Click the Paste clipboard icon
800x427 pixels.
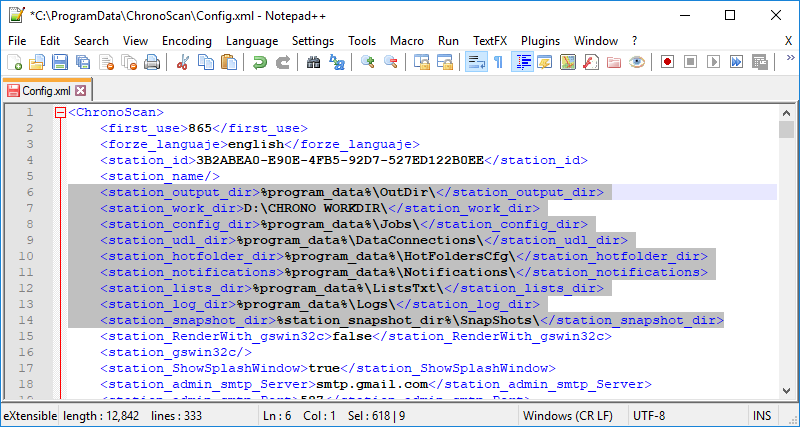tap(229, 62)
